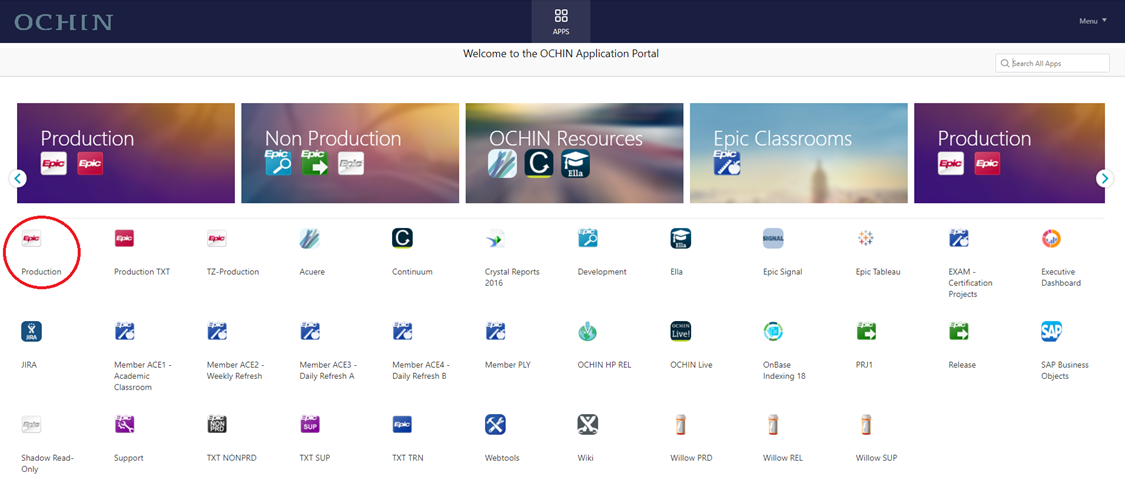This screenshot has height=486, width=1125.
Task: Focus the Search All Apps field
Action: (x=1052, y=63)
